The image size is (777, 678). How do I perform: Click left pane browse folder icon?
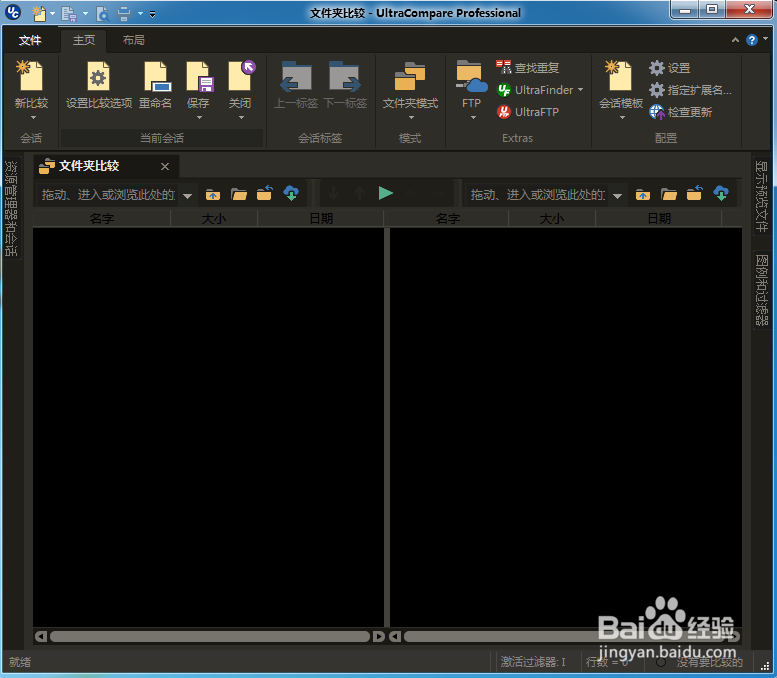click(239, 194)
